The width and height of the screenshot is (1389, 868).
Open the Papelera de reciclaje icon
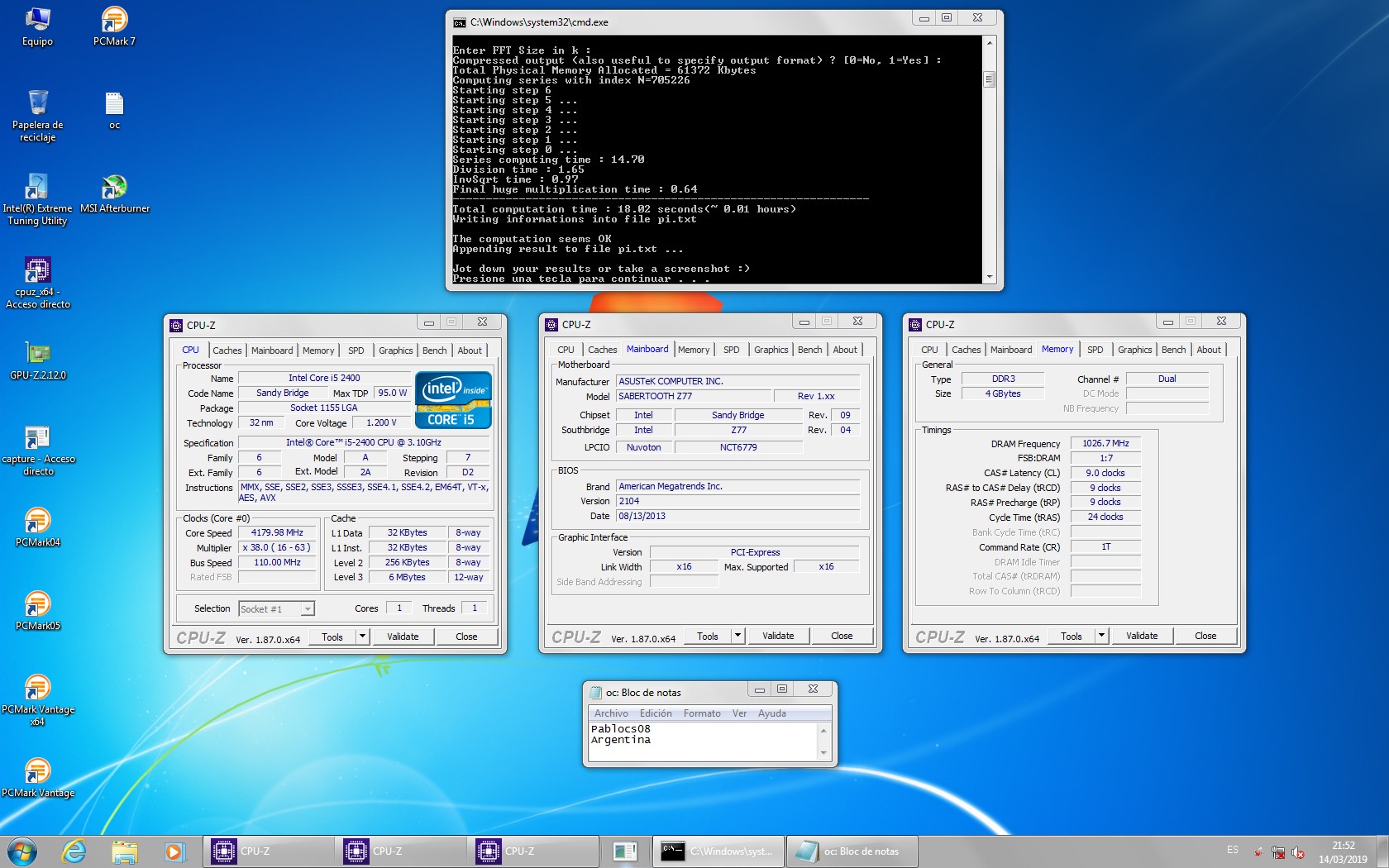pyautogui.click(x=37, y=116)
